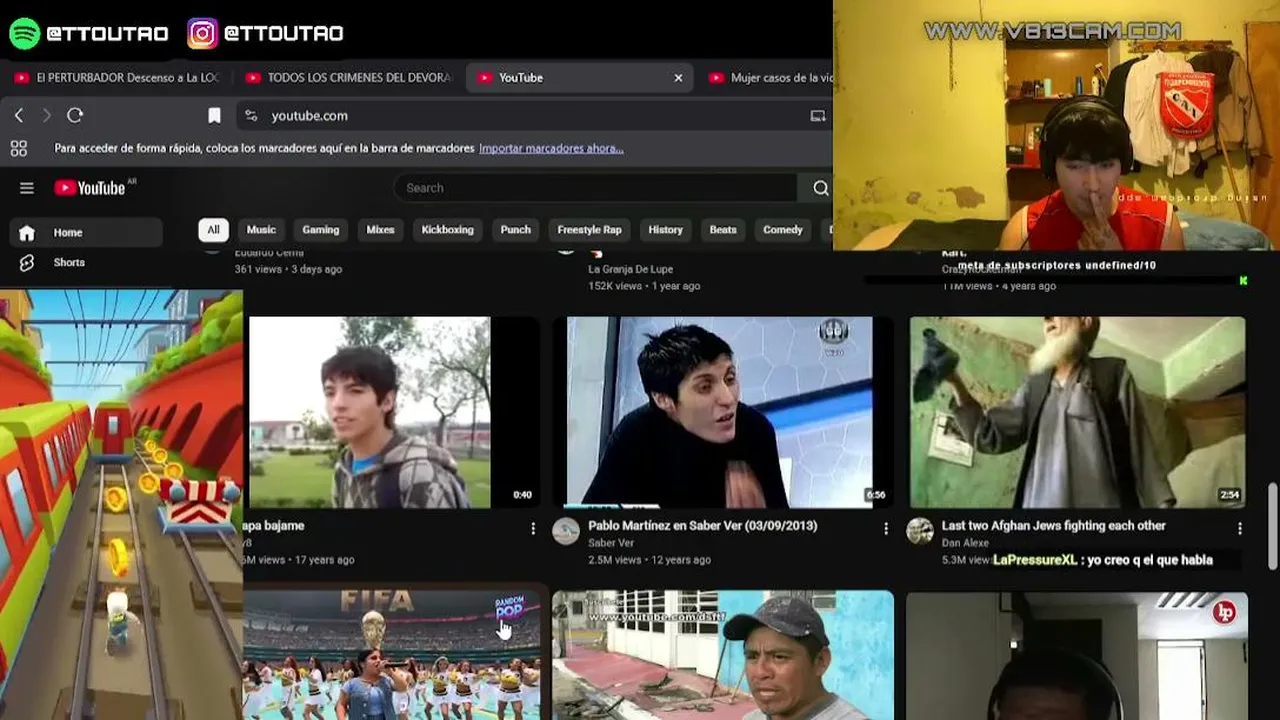Select the active YouTube tab

(580, 78)
